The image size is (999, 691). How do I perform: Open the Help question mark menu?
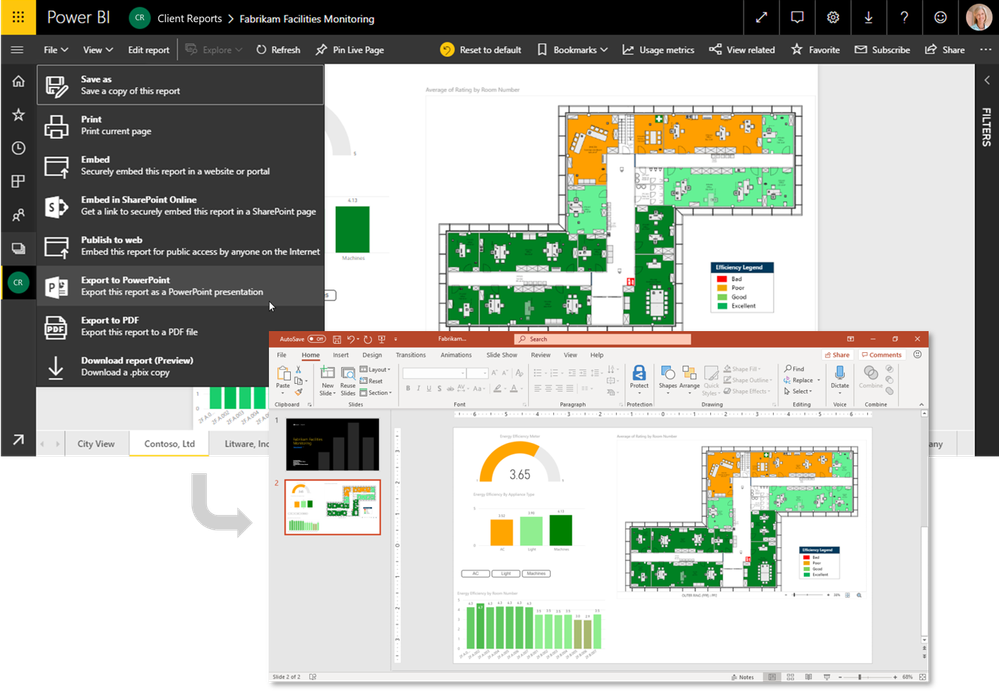click(x=904, y=17)
